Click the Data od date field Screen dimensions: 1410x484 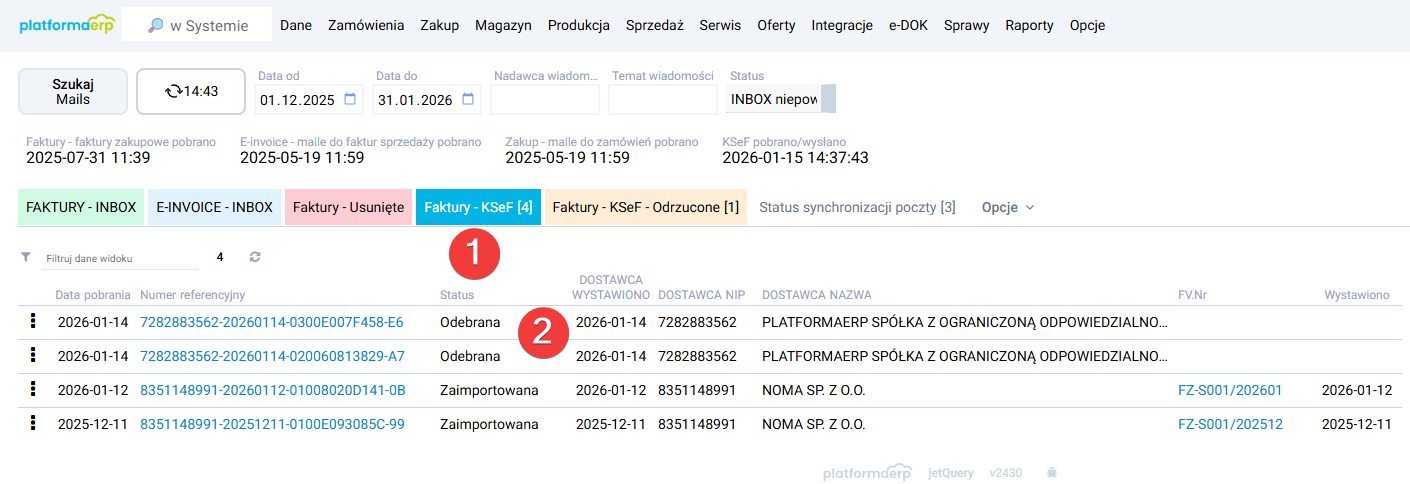309,99
